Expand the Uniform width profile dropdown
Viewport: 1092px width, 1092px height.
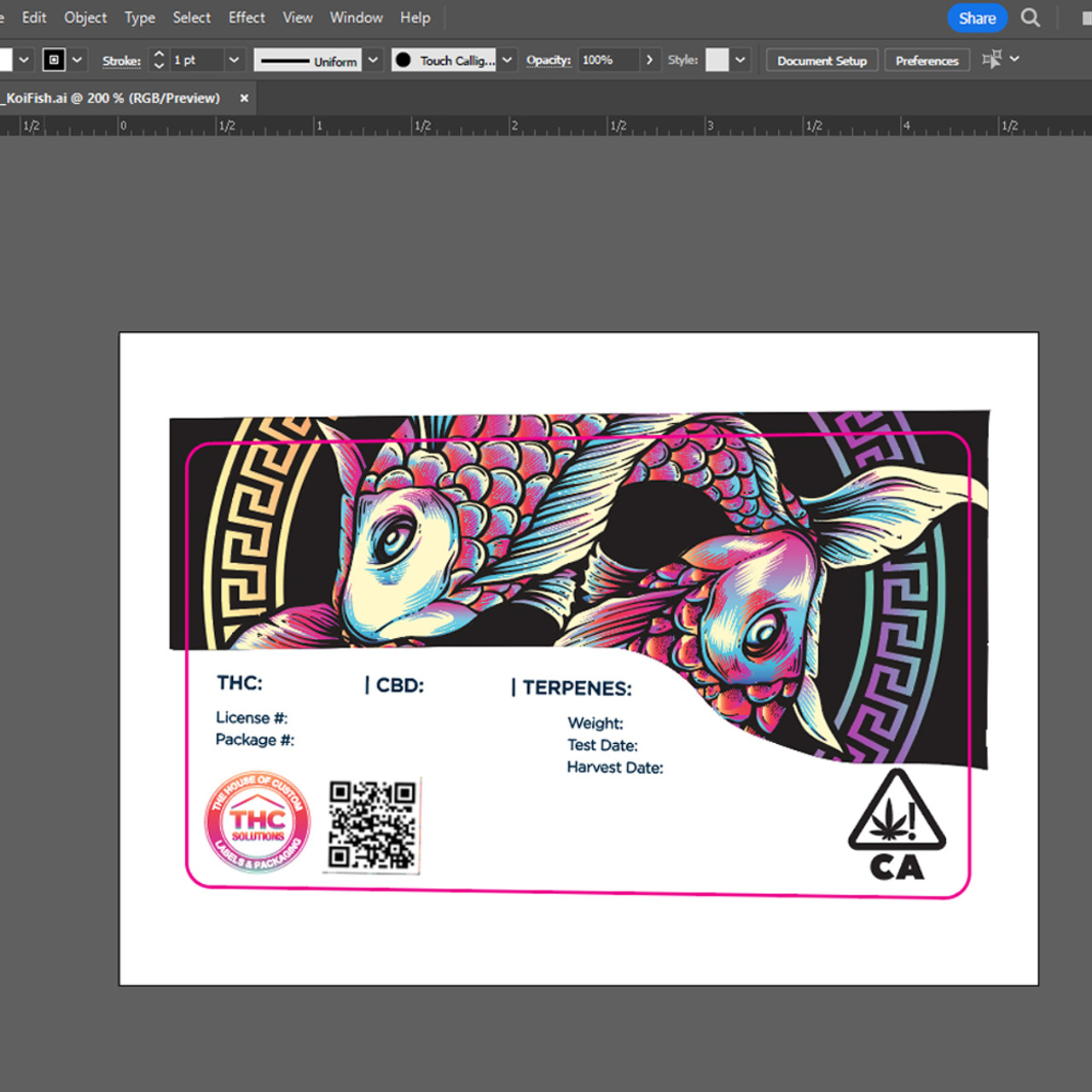373,60
